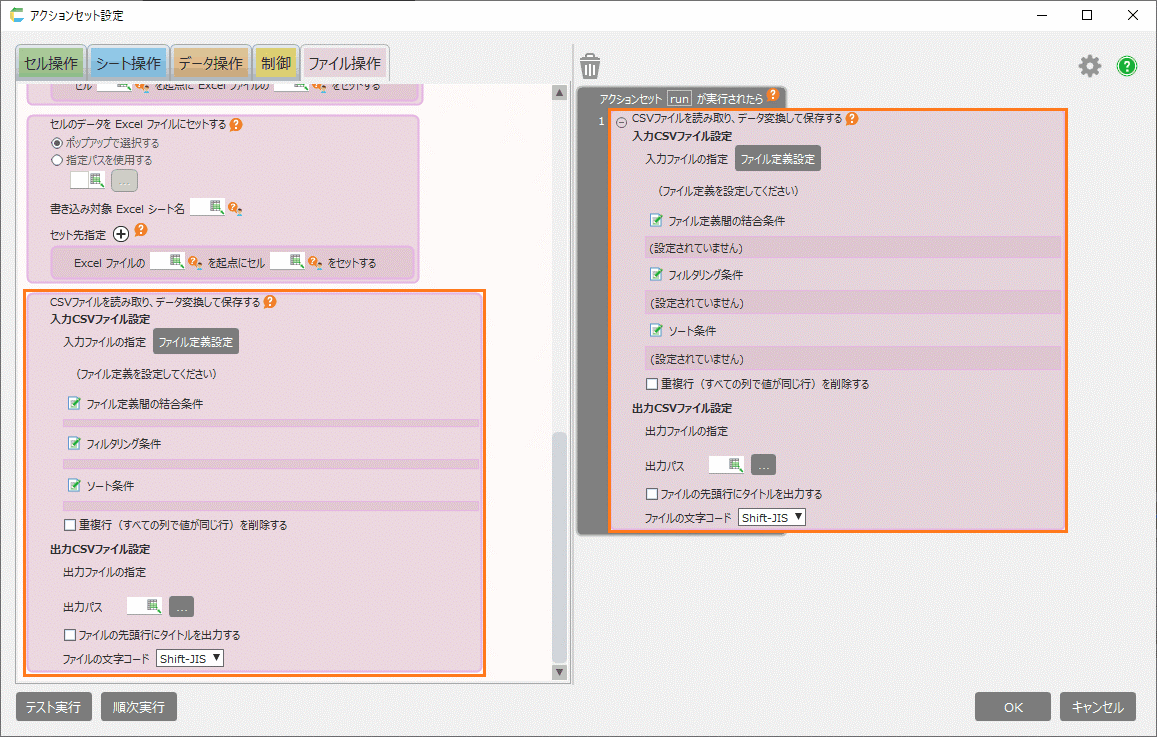
Task: Collapse the CSV action step with minus icon
Action: 621,122
